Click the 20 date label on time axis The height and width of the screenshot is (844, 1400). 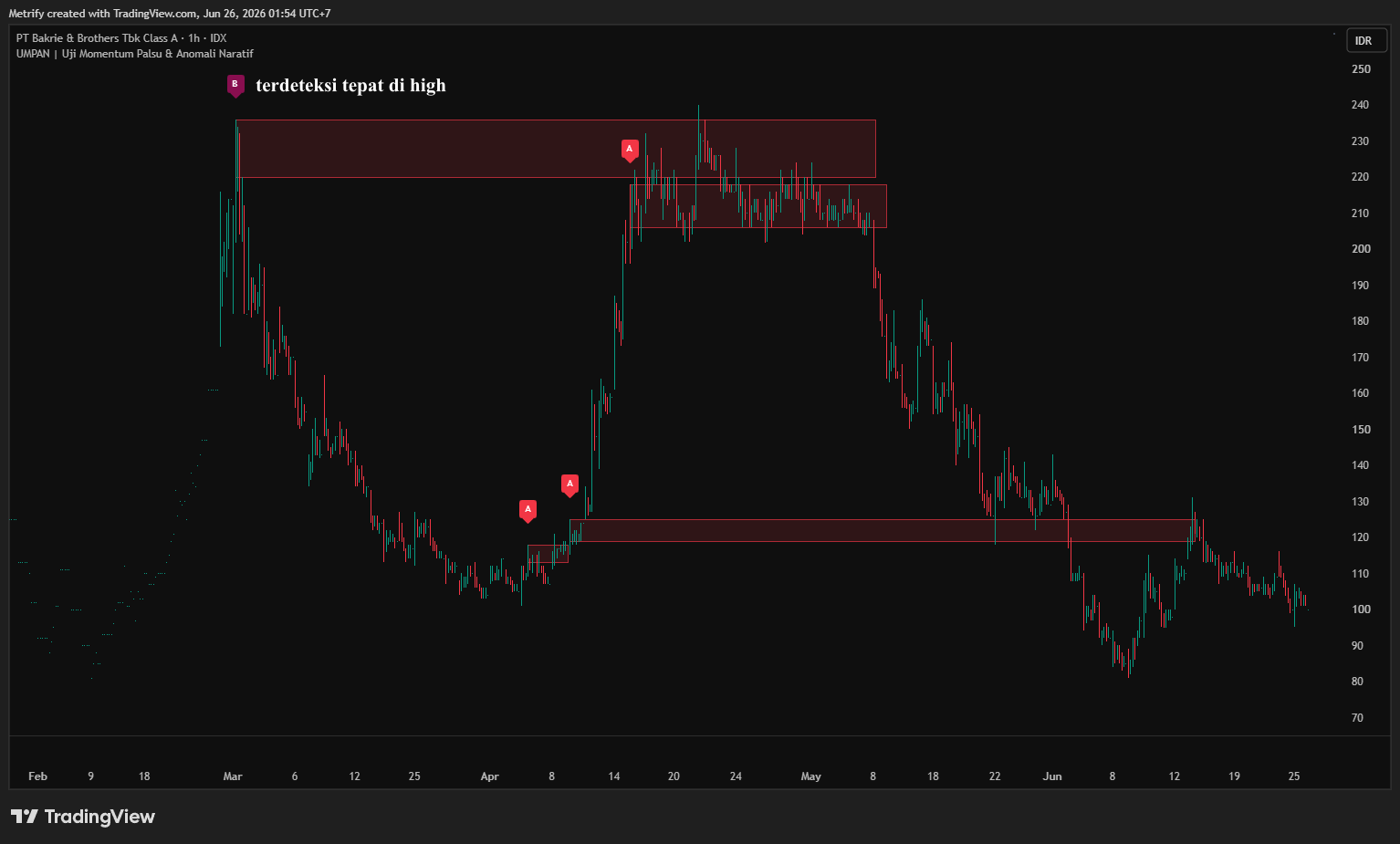674,776
